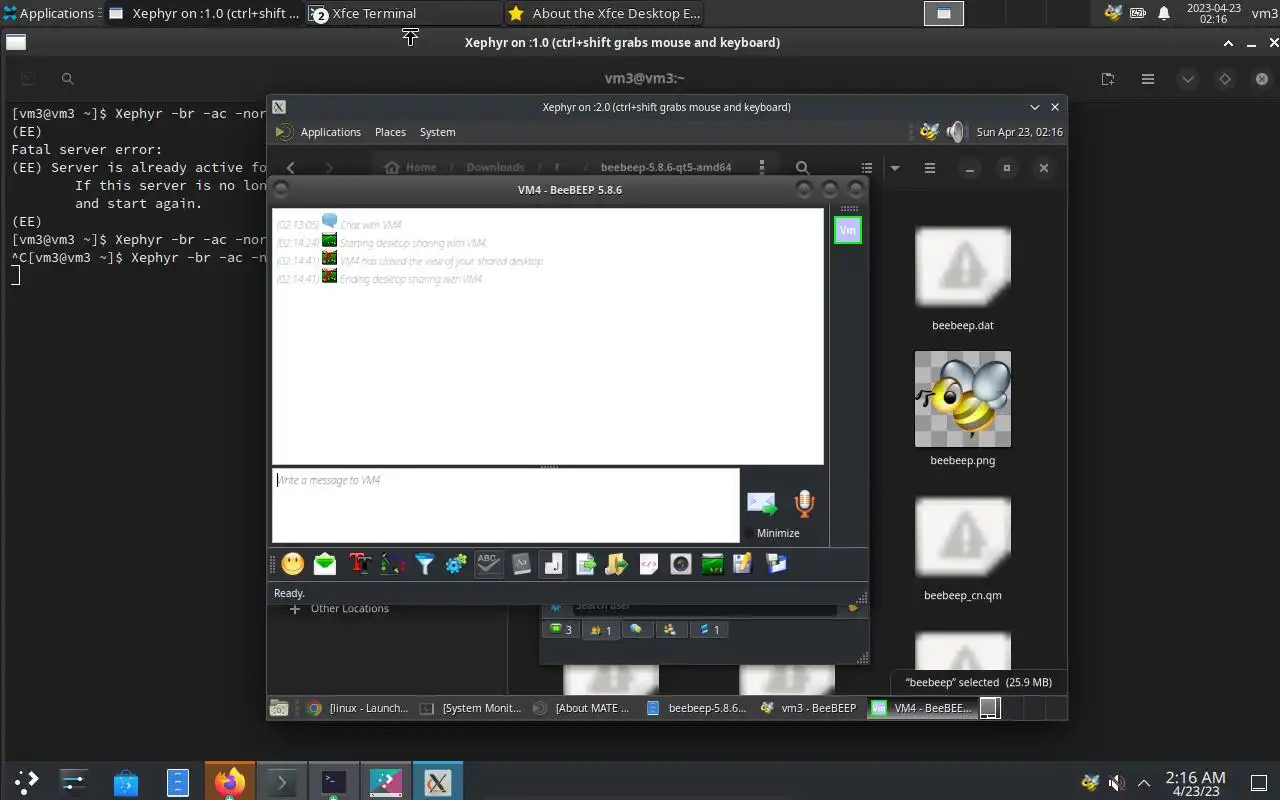This screenshot has height=800, width=1280.
Task: Open the blue shopping bag Discover icon
Action: [x=126, y=782]
